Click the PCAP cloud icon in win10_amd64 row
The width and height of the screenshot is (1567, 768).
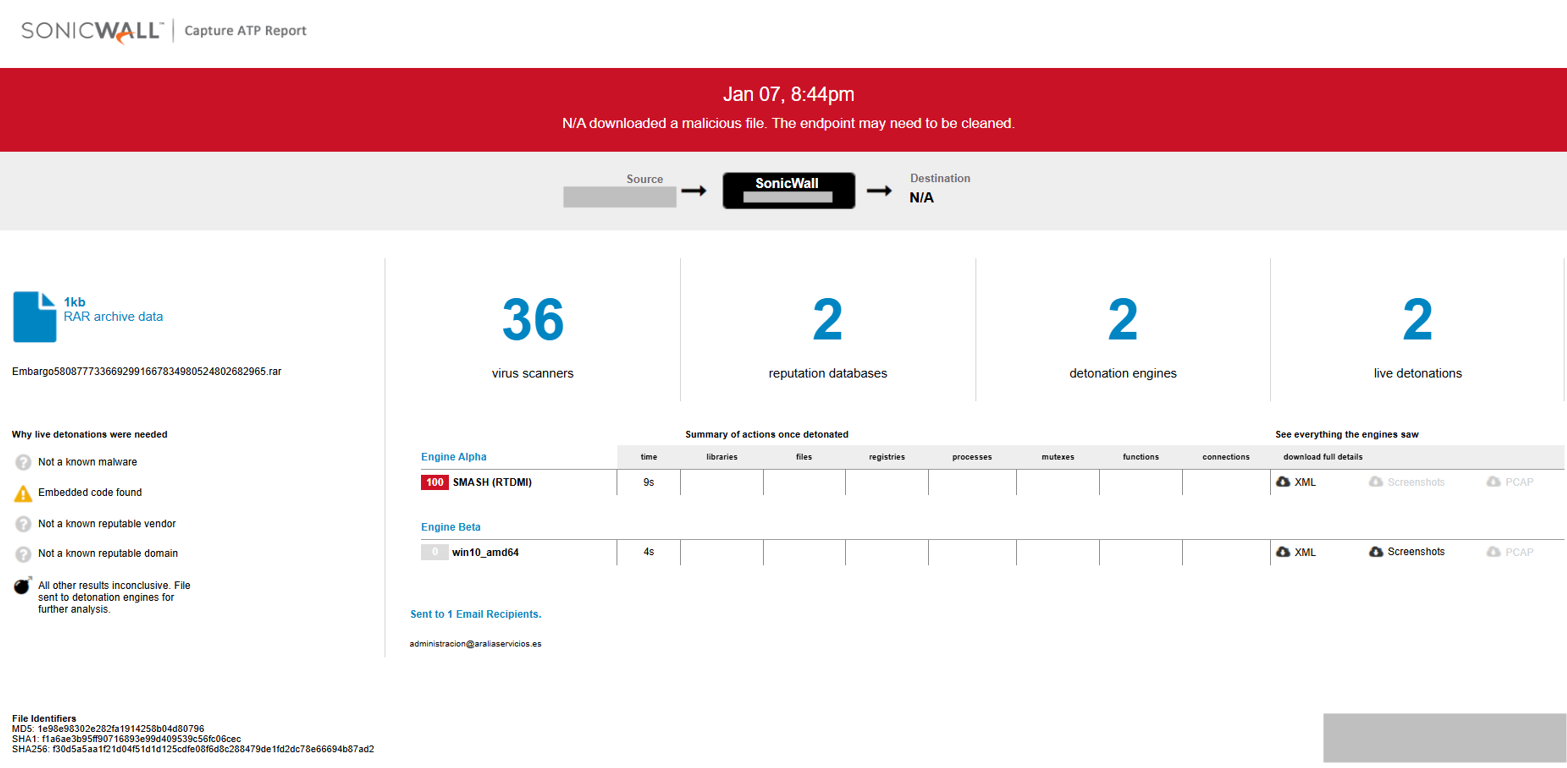pos(1493,552)
